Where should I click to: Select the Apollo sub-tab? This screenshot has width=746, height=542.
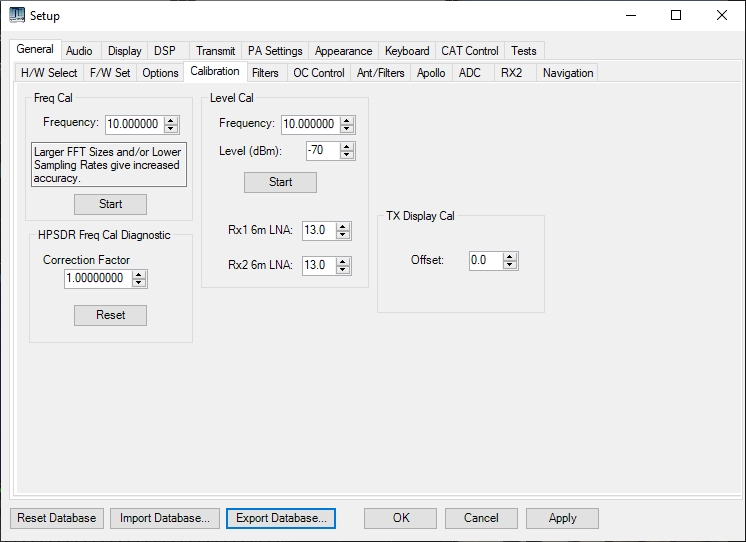coord(431,73)
